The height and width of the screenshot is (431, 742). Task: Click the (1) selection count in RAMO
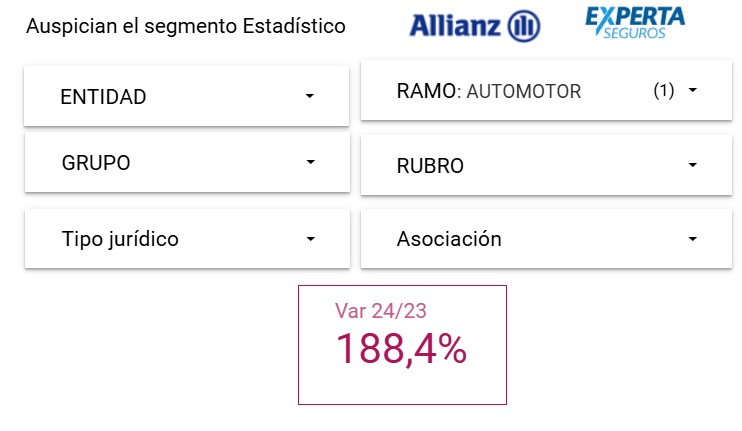point(664,91)
